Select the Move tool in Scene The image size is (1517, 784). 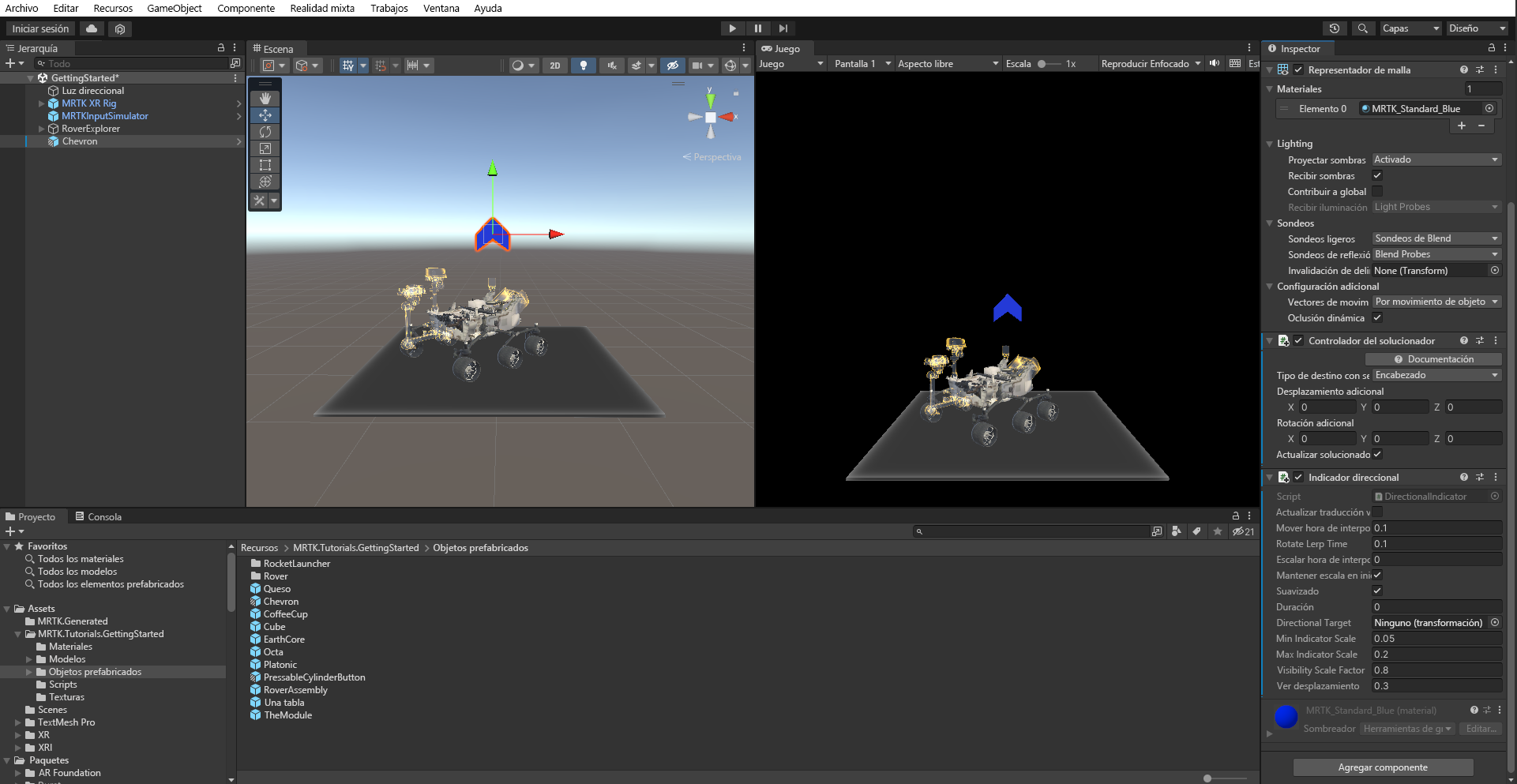(x=265, y=115)
